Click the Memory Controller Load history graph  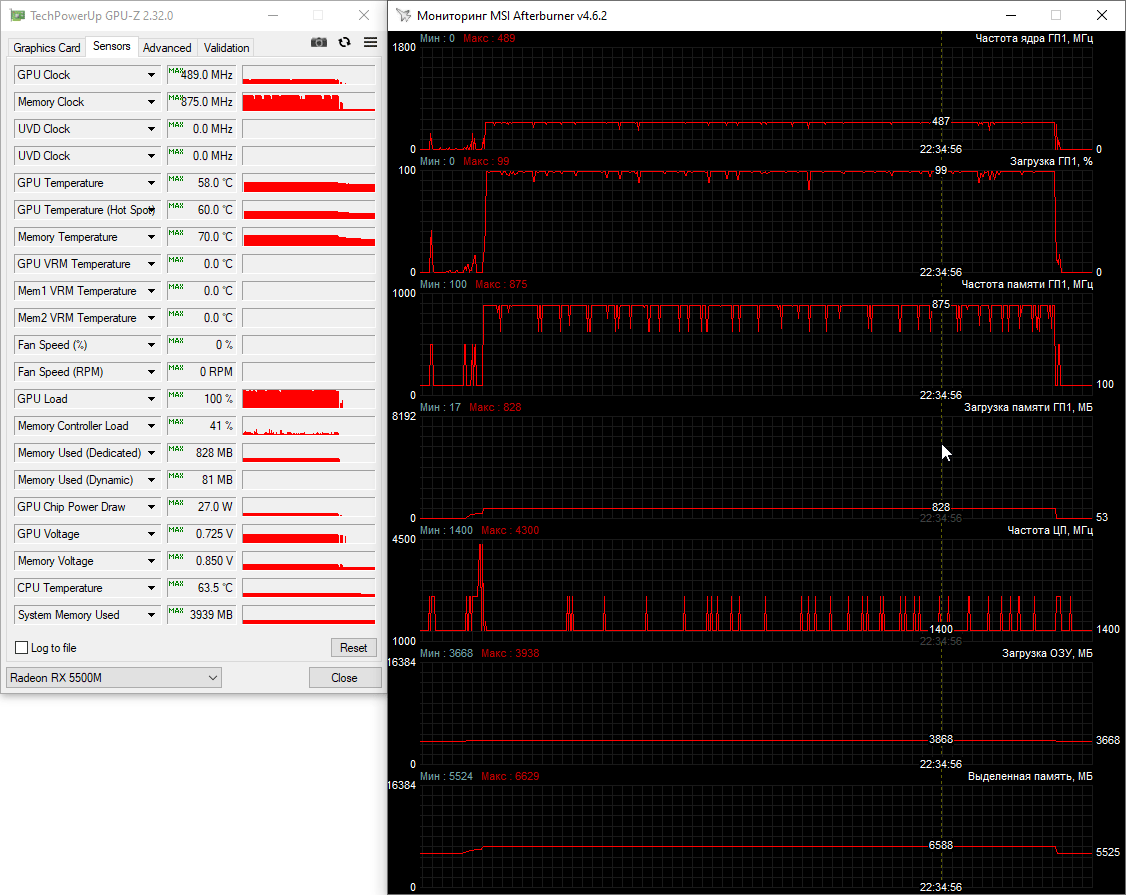point(309,426)
